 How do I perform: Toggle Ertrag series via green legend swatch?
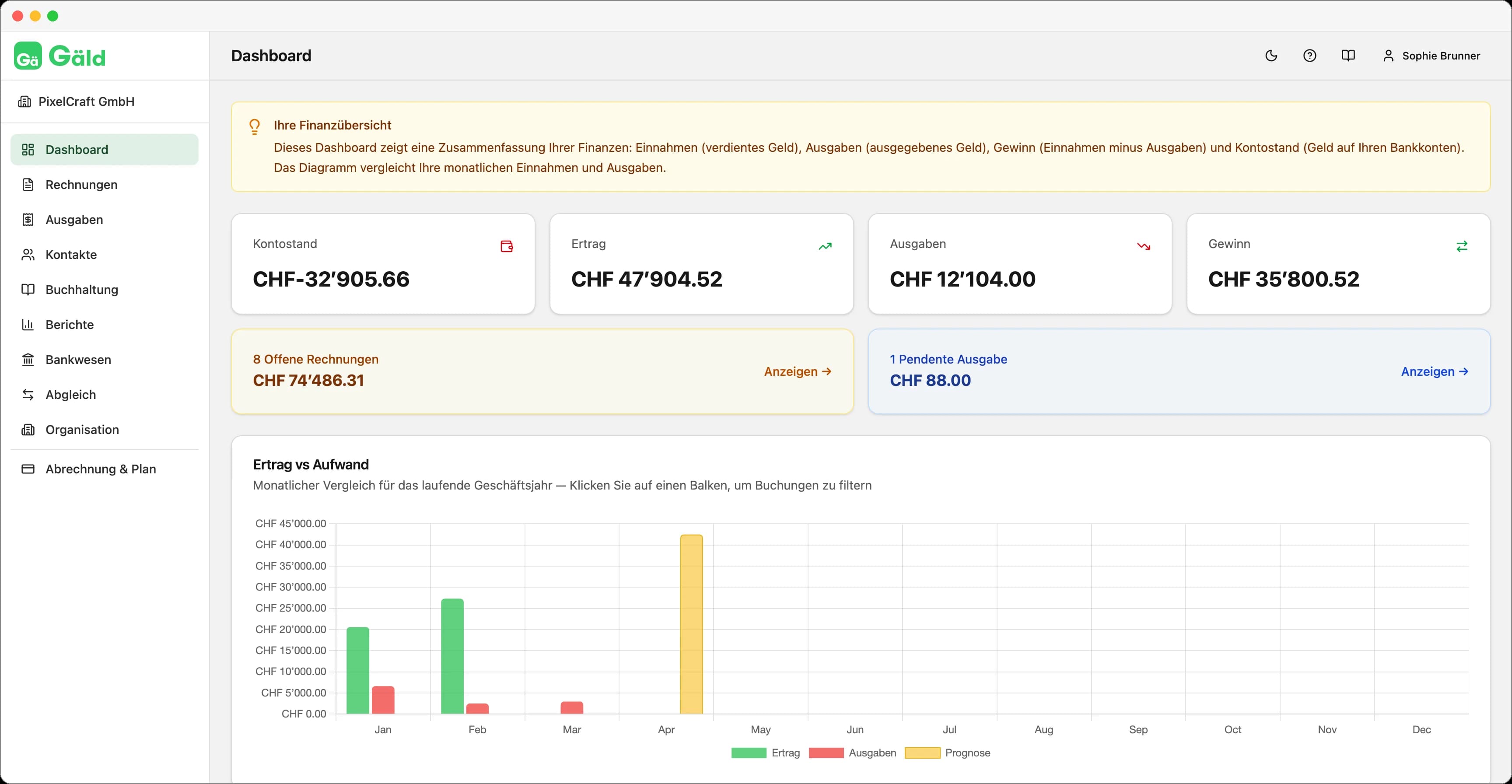click(x=749, y=753)
